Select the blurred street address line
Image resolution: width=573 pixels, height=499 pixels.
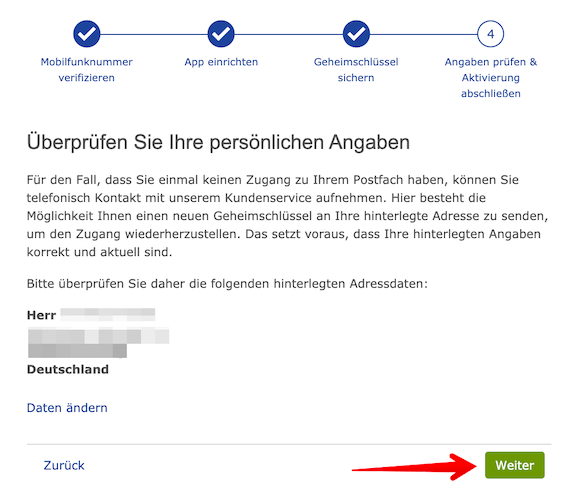pyautogui.click(x=98, y=336)
